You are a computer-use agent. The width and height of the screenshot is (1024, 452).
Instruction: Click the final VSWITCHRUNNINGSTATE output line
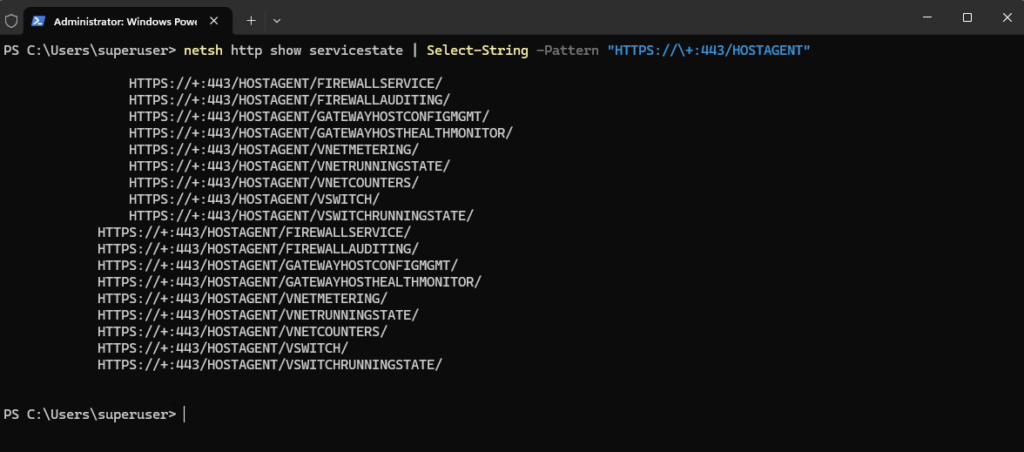(x=270, y=364)
